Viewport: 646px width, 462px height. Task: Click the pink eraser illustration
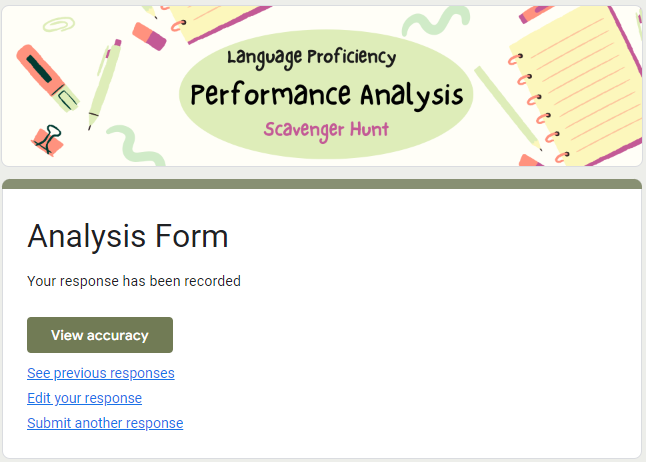click(x=149, y=35)
